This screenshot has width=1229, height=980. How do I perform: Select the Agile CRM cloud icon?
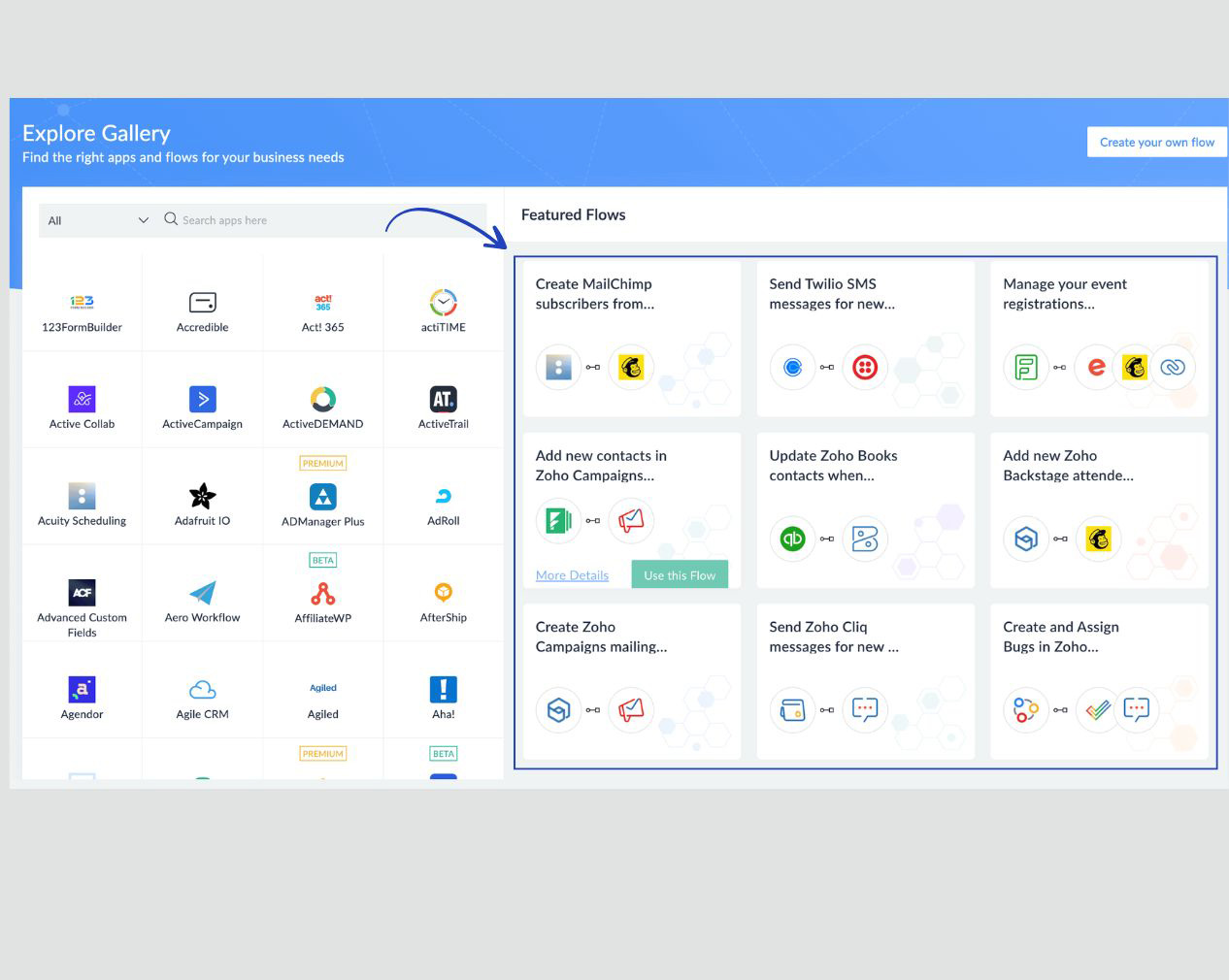coord(202,690)
